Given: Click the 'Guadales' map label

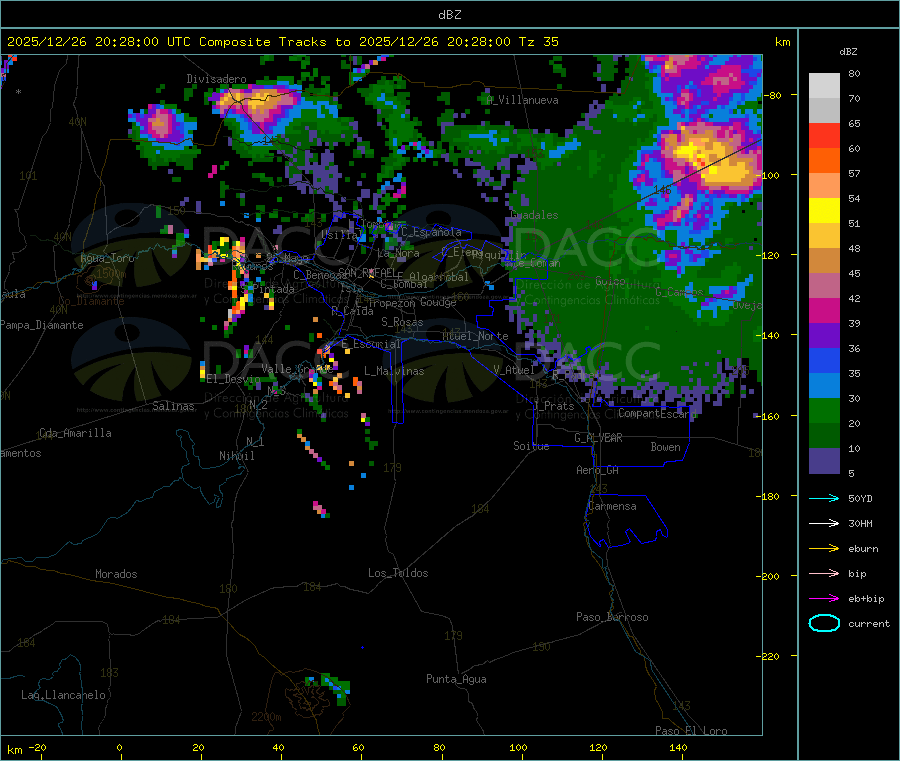Looking at the screenshot, I should [534, 215].
